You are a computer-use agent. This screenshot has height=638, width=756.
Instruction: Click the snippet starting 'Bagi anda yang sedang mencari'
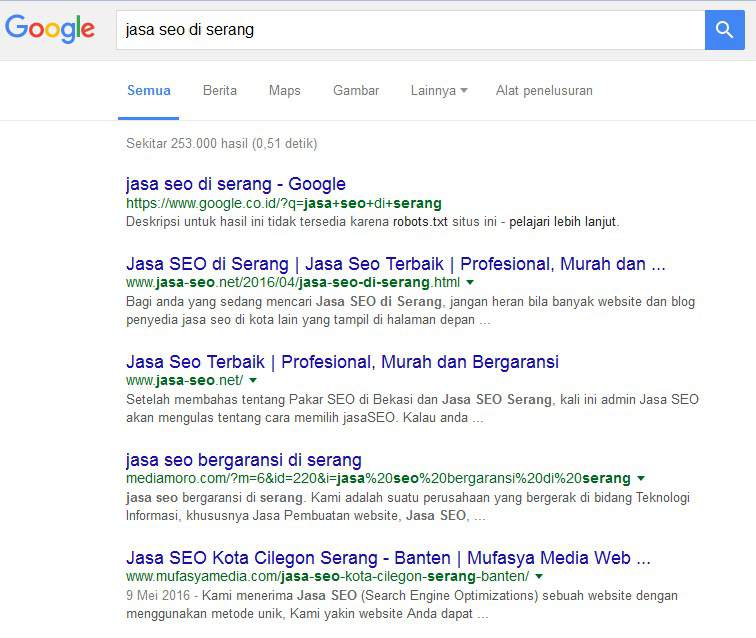410,311
